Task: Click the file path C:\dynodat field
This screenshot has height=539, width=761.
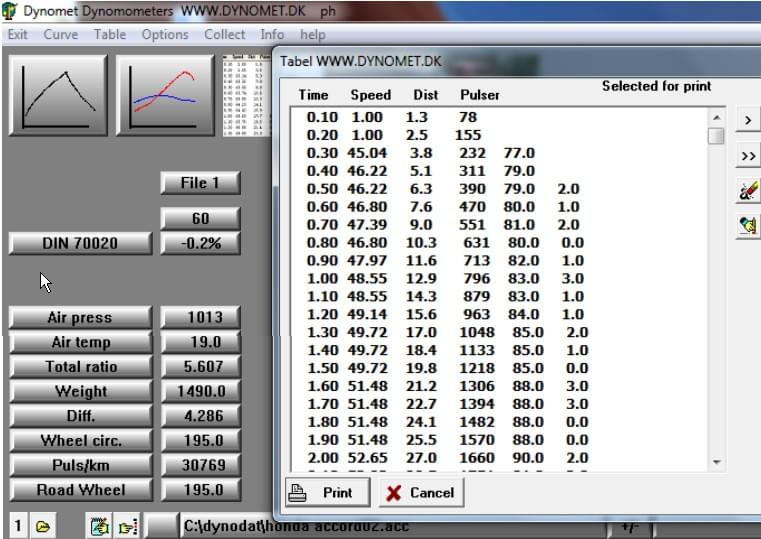Action: [x=393, y=527]
